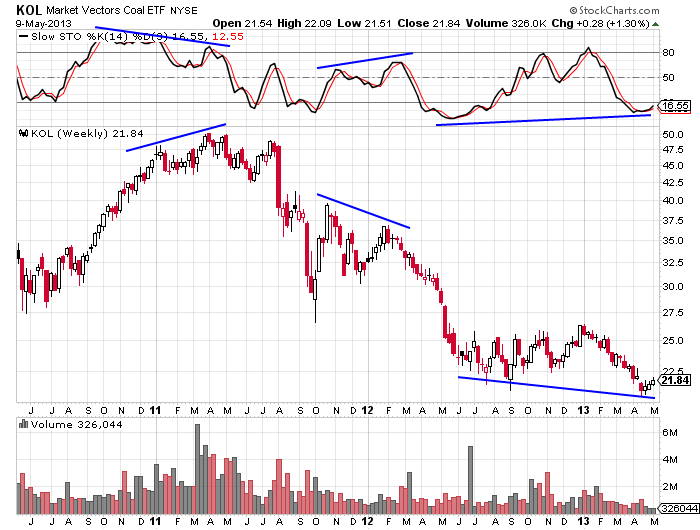Click the 50 level on stochastic axis
Viewport: 700px width, 530px height.
click(668, 78)
